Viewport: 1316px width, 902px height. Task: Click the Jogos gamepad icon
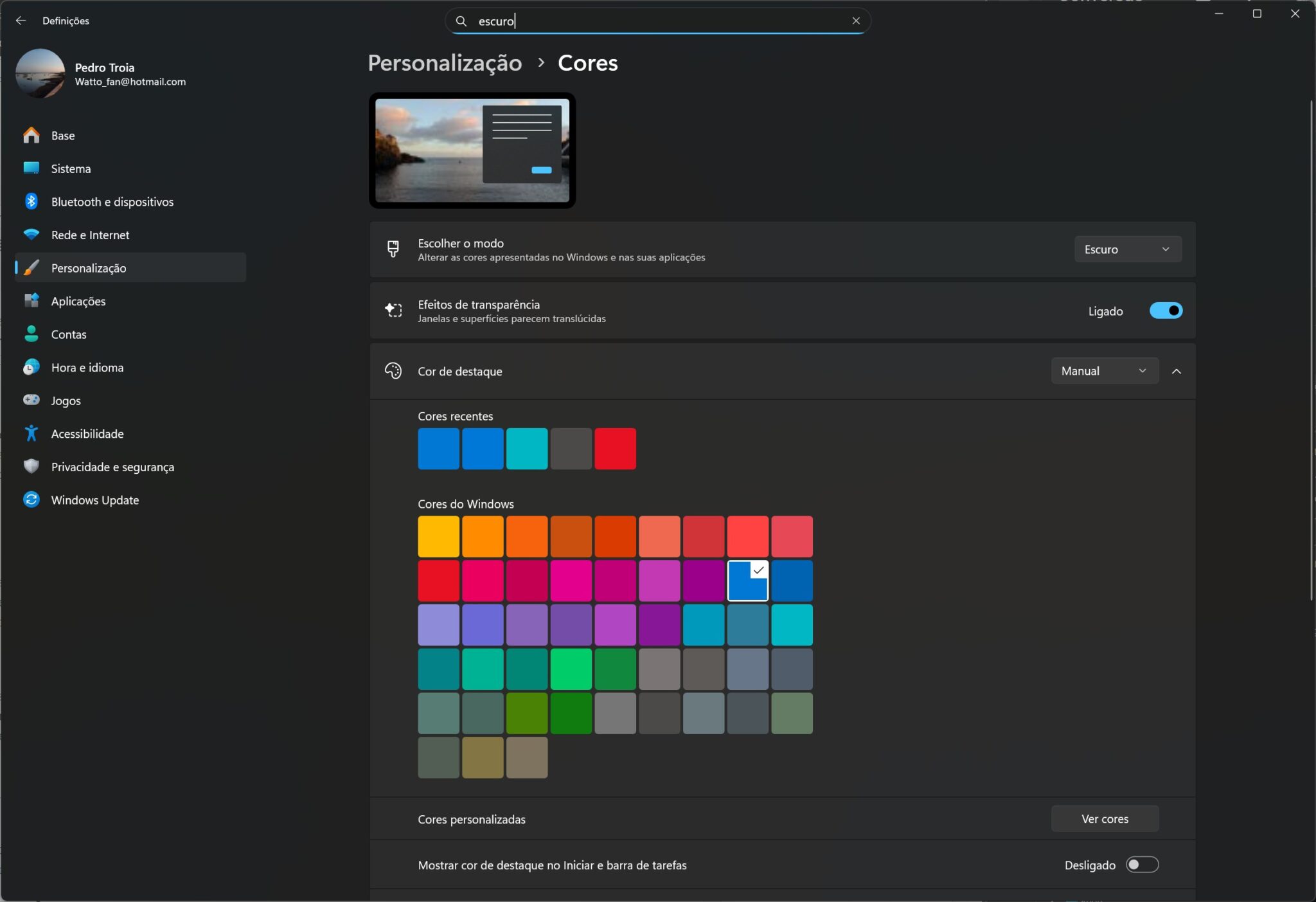[x=31, y=400]
